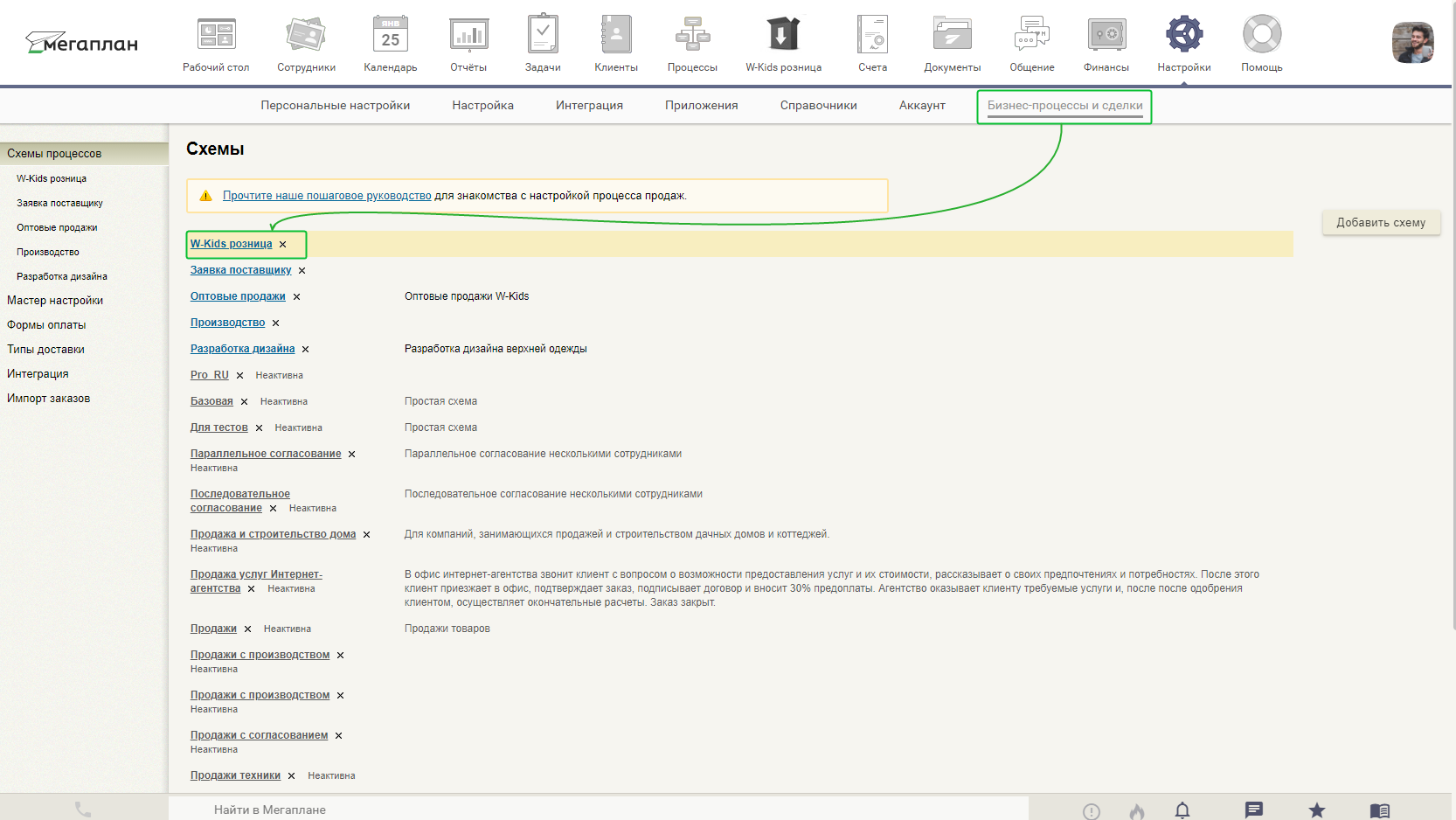Image resolution: width=1456 pixels, height=820 pixels.
Task: Click the Добавить схему button
Action: [1382, 223]
